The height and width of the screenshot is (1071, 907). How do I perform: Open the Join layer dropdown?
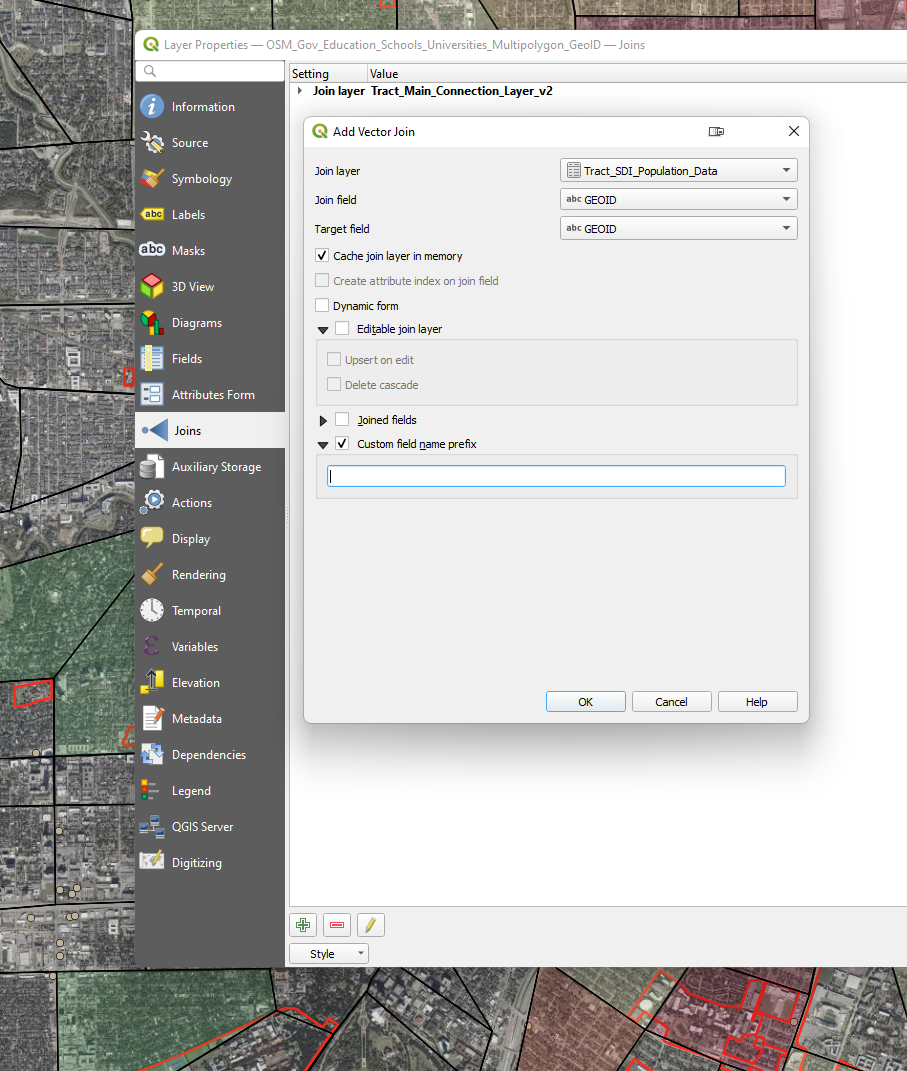point(679,171)
